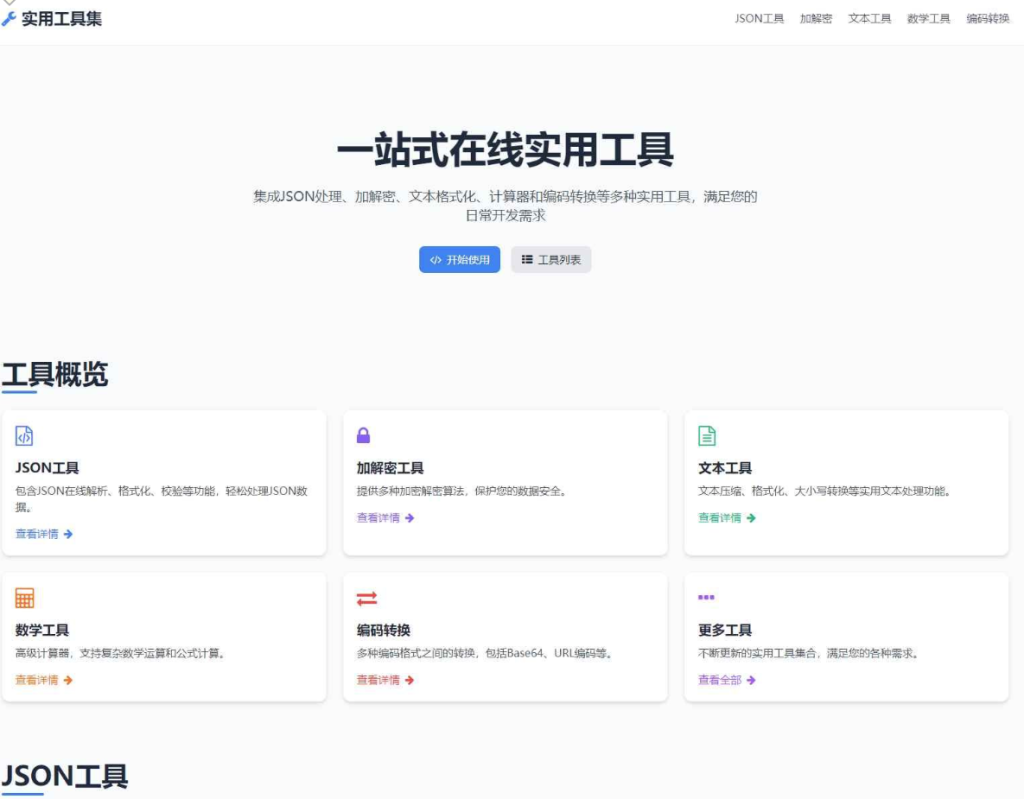The height and width of the screenshot is (799, 1024).
Task: Click the JSON code file icon on JSON工具 card
Action: click(23, 435)
